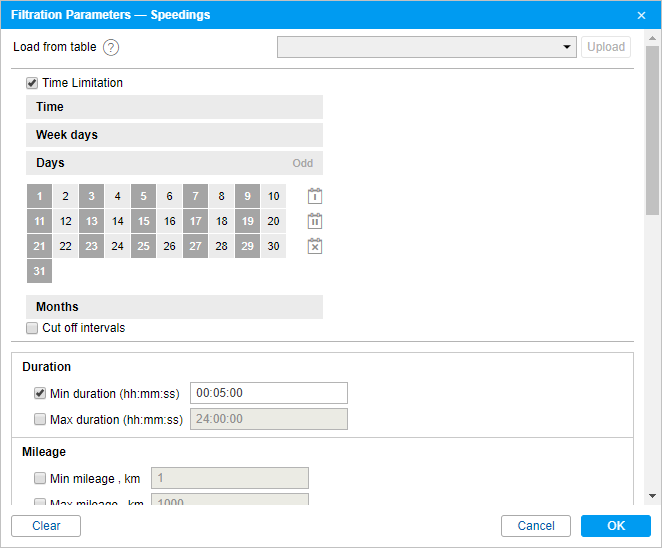Screen dimensions: 662x548
Task: Select day 6 in the grid
Action: click(169, 196)
